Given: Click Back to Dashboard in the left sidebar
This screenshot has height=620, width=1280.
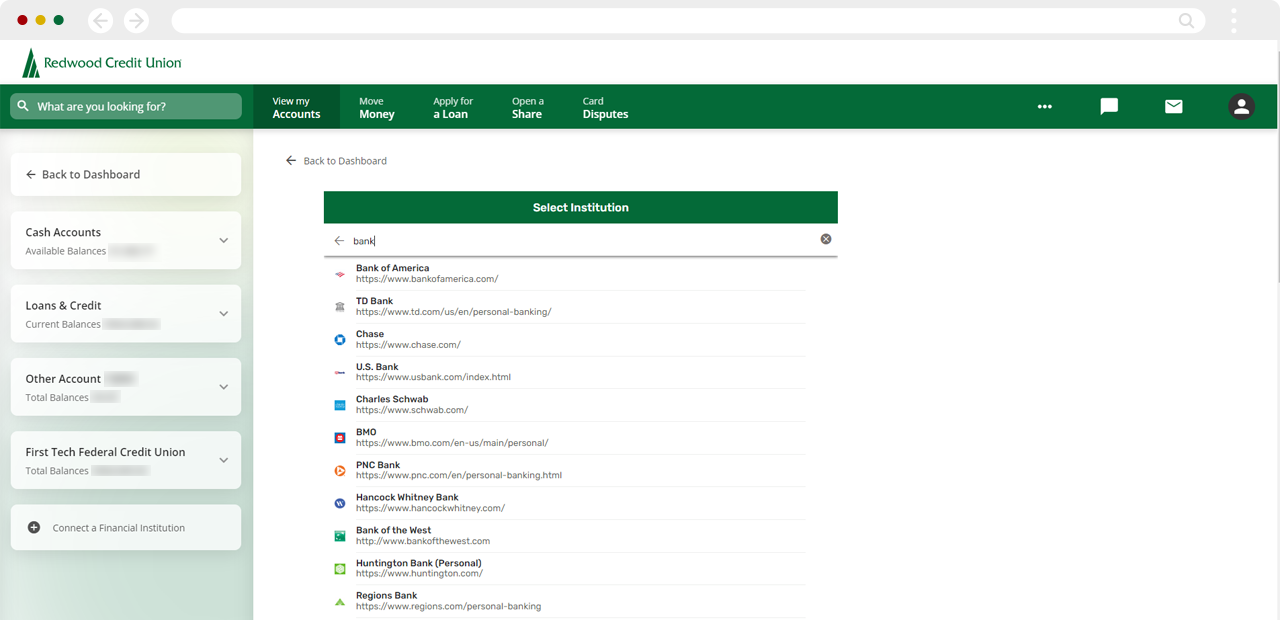Looking at the screenshot, I should [x=126, y=174].
